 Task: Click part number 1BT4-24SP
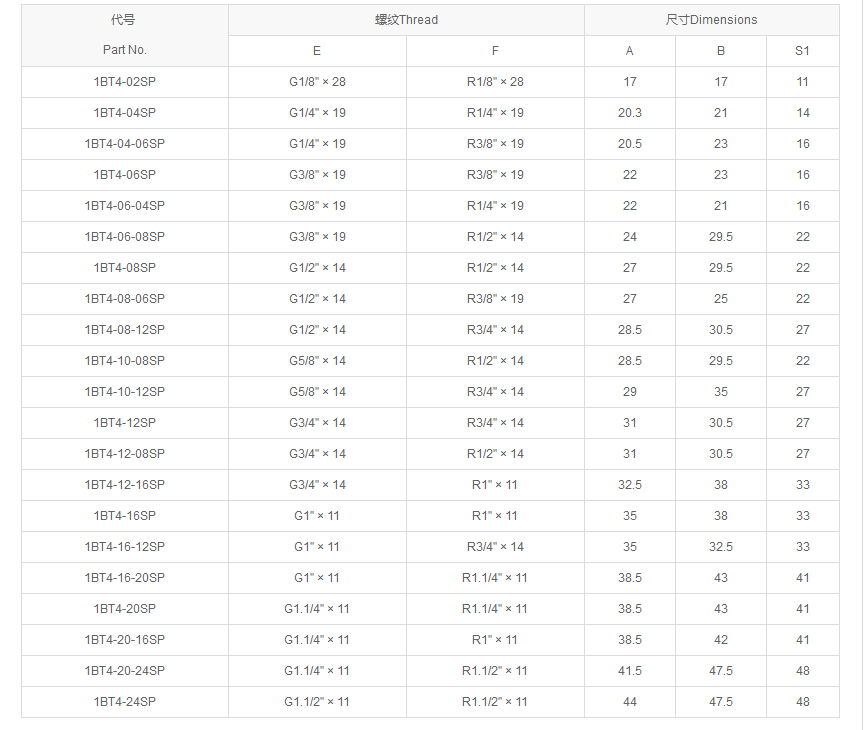124,702
